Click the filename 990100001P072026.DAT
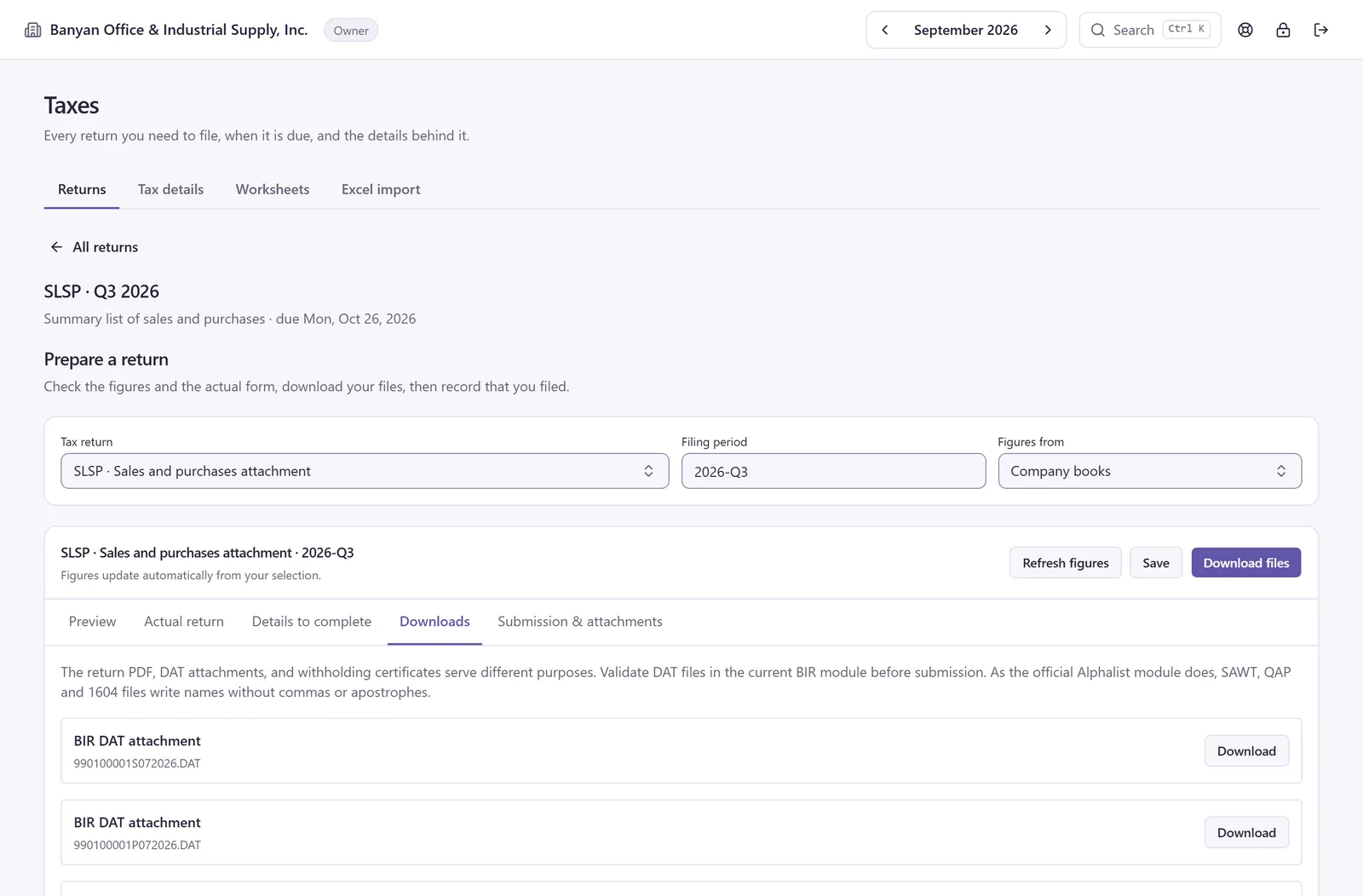Viewport: 1363px width, 896px height. click(137, 846)
